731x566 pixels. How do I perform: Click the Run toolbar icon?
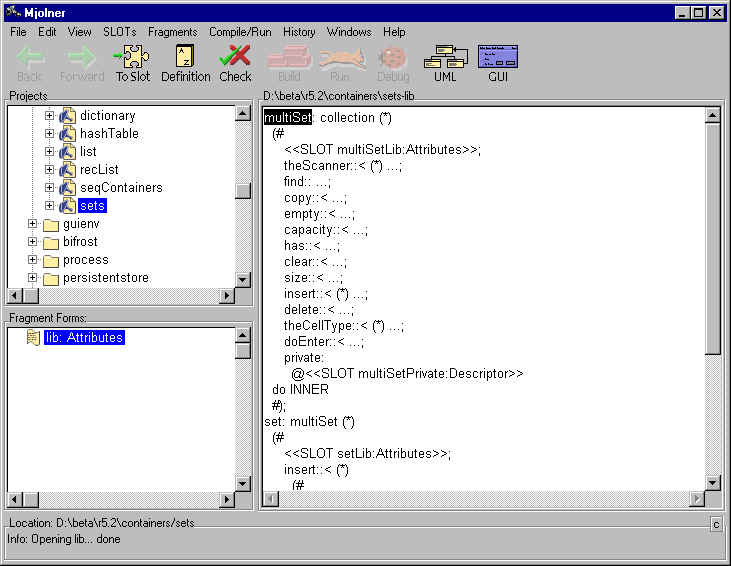point(340,63)
